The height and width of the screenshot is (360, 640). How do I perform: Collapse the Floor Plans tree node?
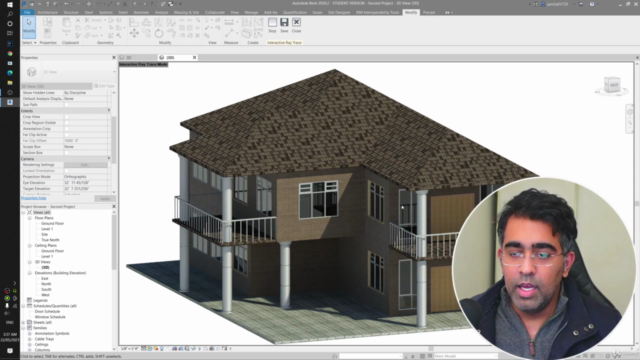[x=30, y=218]
